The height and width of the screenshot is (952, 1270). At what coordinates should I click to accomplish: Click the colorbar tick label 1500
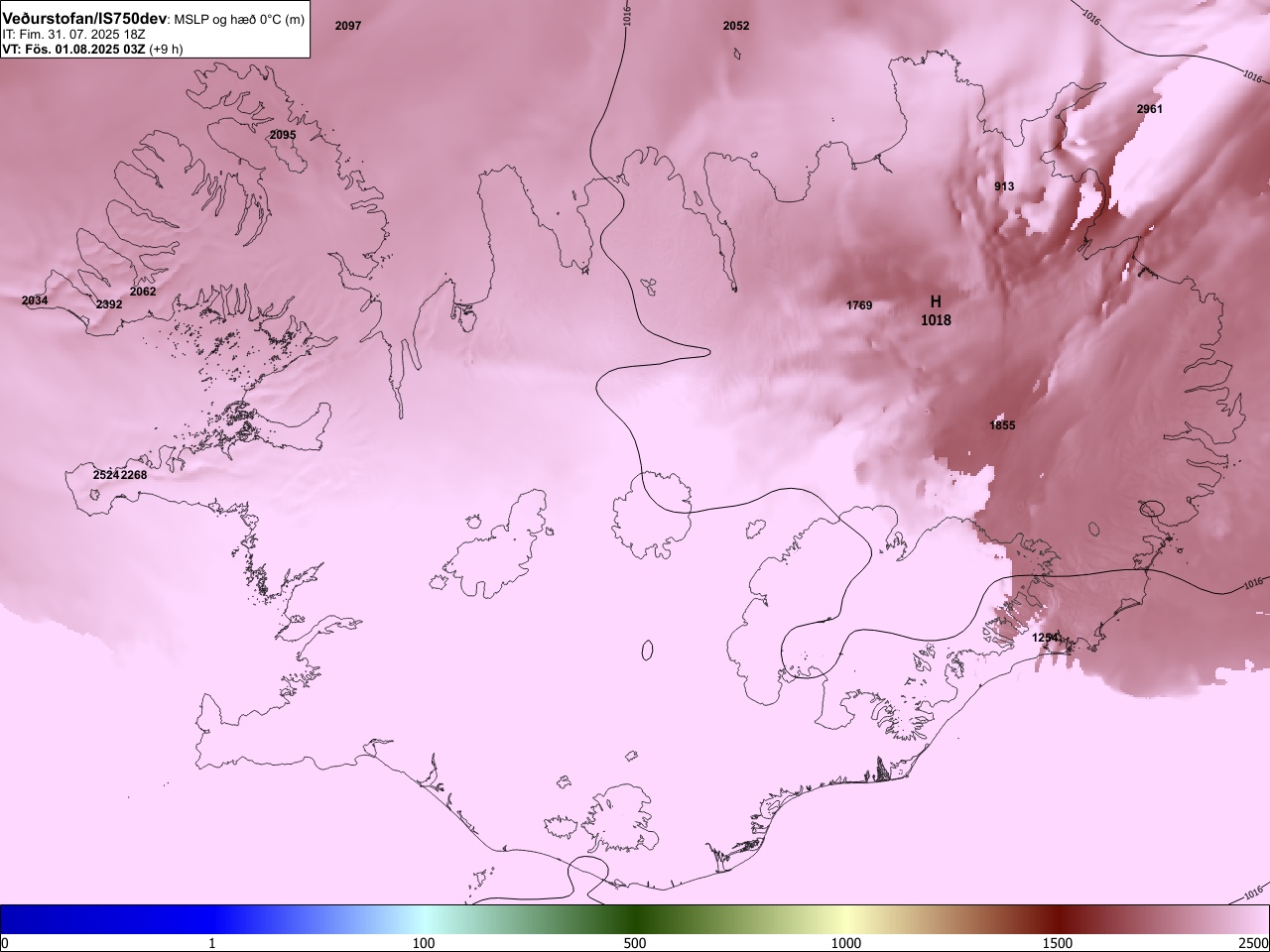(1058, 942)
